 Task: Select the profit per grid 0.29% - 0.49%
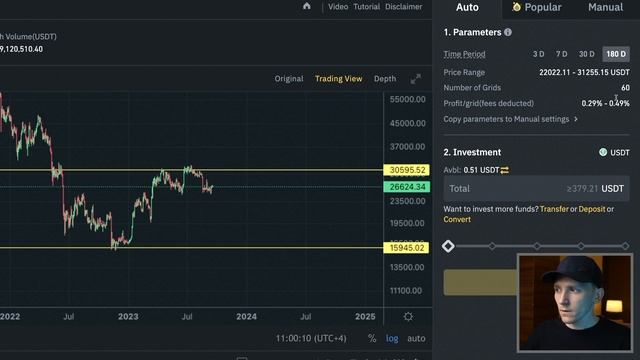point(605,103)
